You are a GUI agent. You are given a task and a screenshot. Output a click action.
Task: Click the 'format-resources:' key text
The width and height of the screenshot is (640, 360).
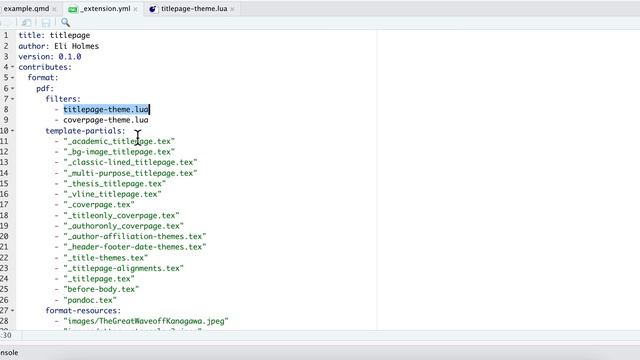click(x=83, y=311)
